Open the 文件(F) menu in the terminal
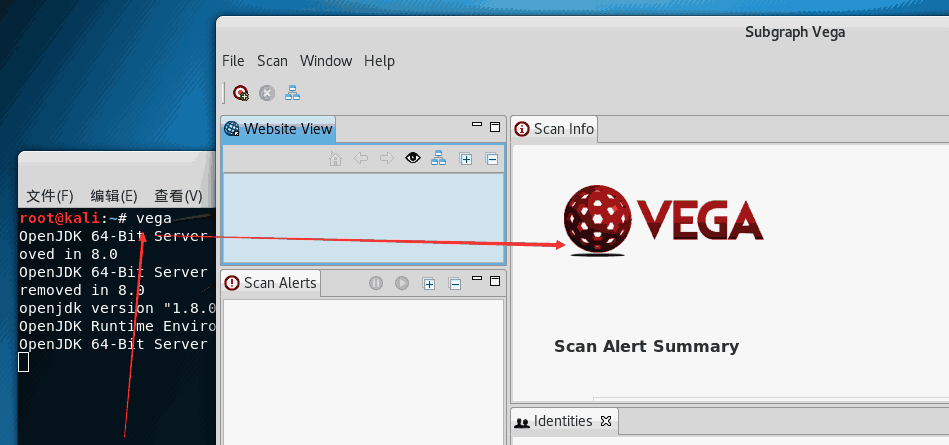The image size is (949, 445). click(50, 196)
